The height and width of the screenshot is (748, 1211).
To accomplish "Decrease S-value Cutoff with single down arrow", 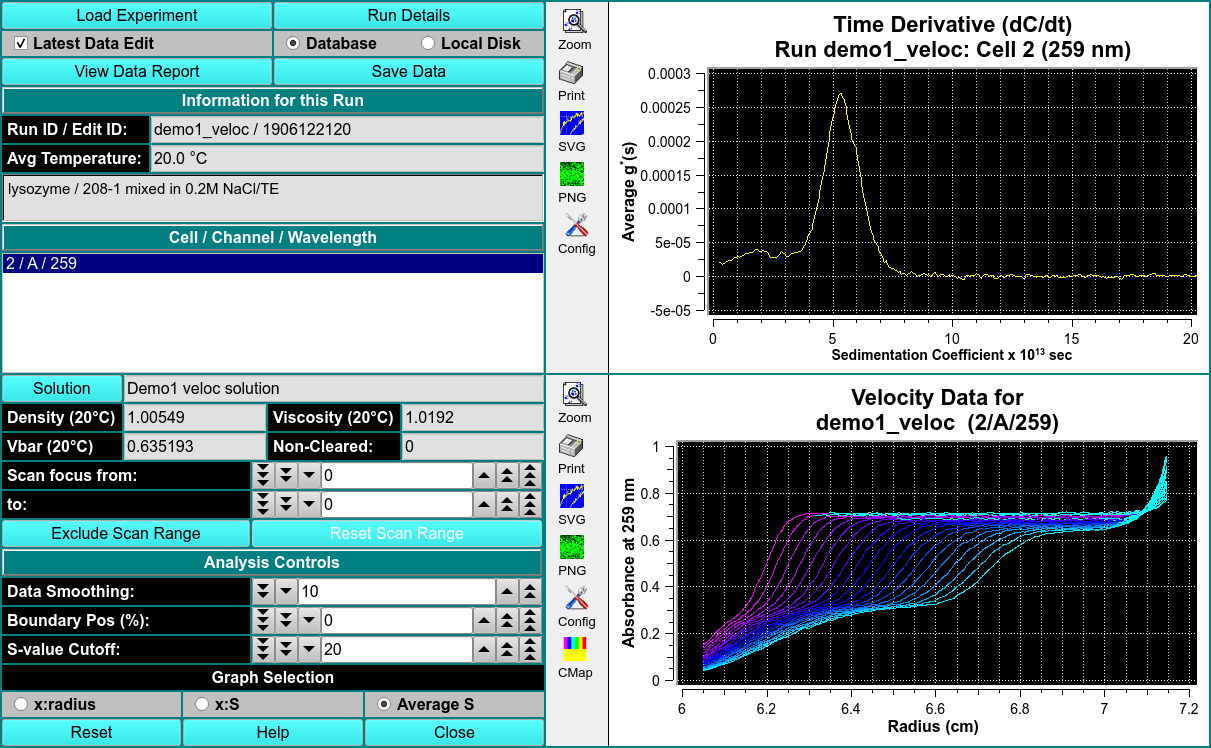I will (309, 650).
